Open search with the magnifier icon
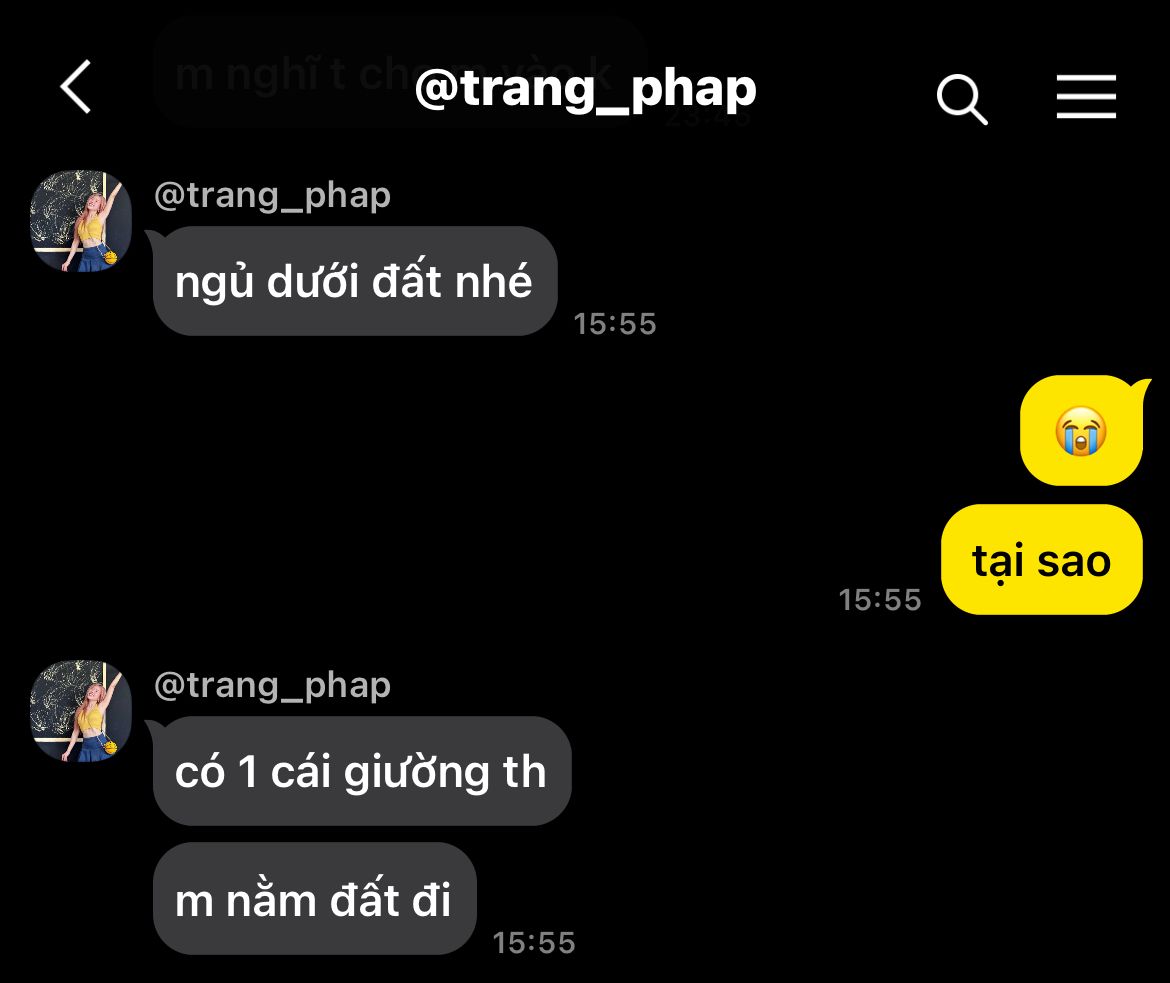The height and width of the screenshot is (983, 1170). (962, 98)
